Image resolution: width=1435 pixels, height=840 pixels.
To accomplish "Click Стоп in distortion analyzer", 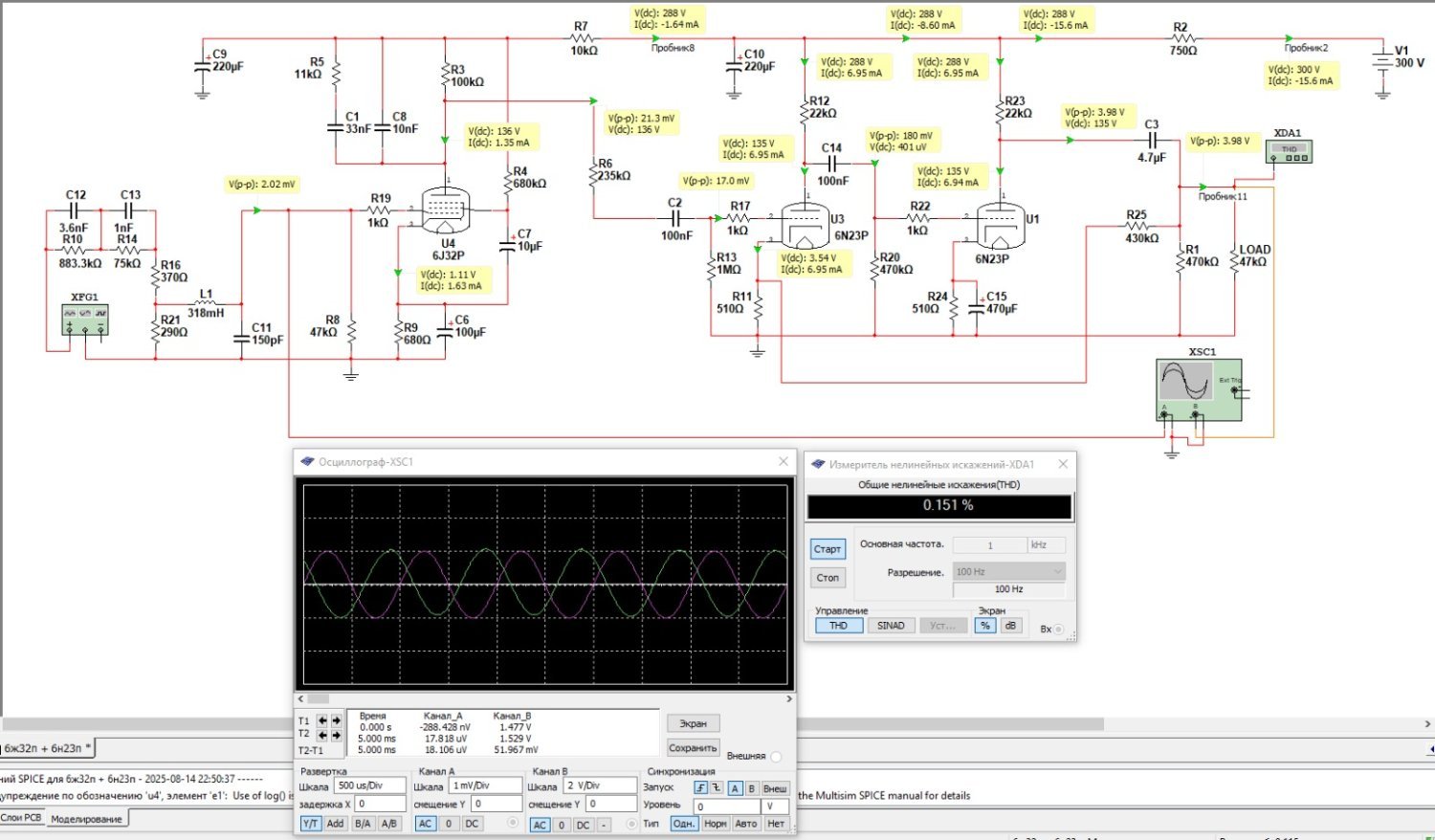I will [828, 578].
